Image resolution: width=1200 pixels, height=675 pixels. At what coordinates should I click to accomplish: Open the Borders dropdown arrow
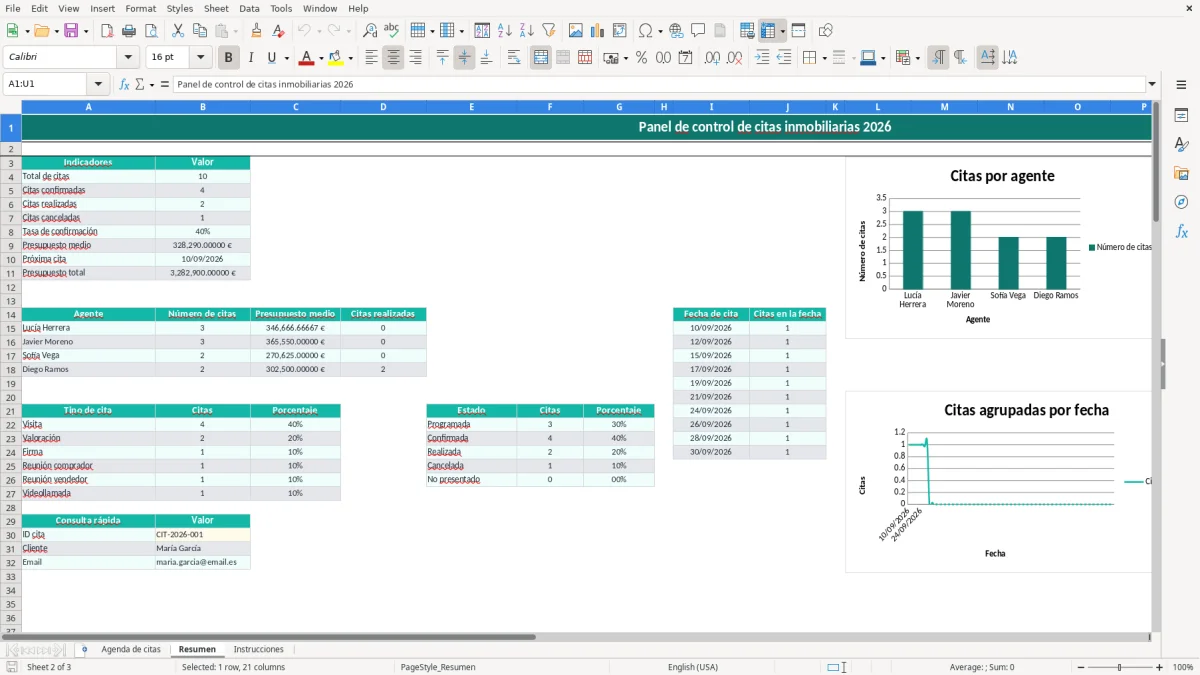click(x=824, y=58)
